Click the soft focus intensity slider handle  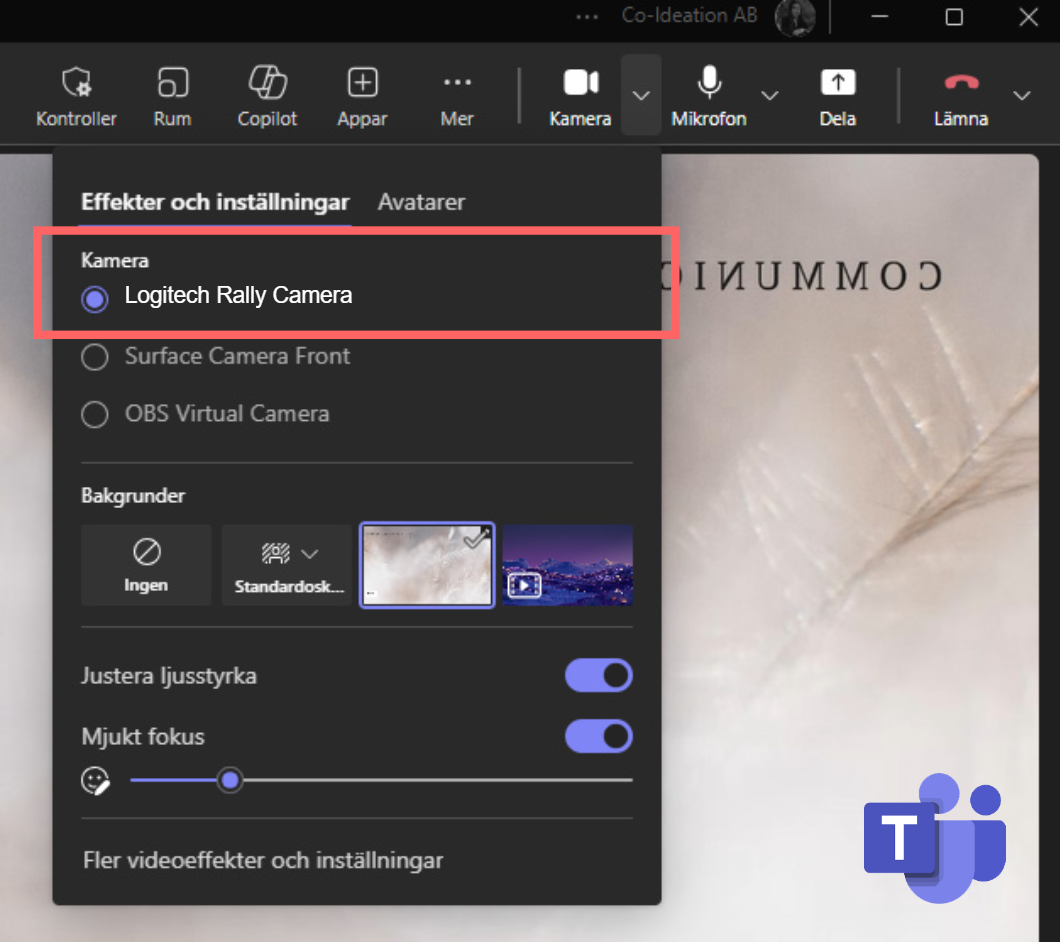click(x=230, y=780)
